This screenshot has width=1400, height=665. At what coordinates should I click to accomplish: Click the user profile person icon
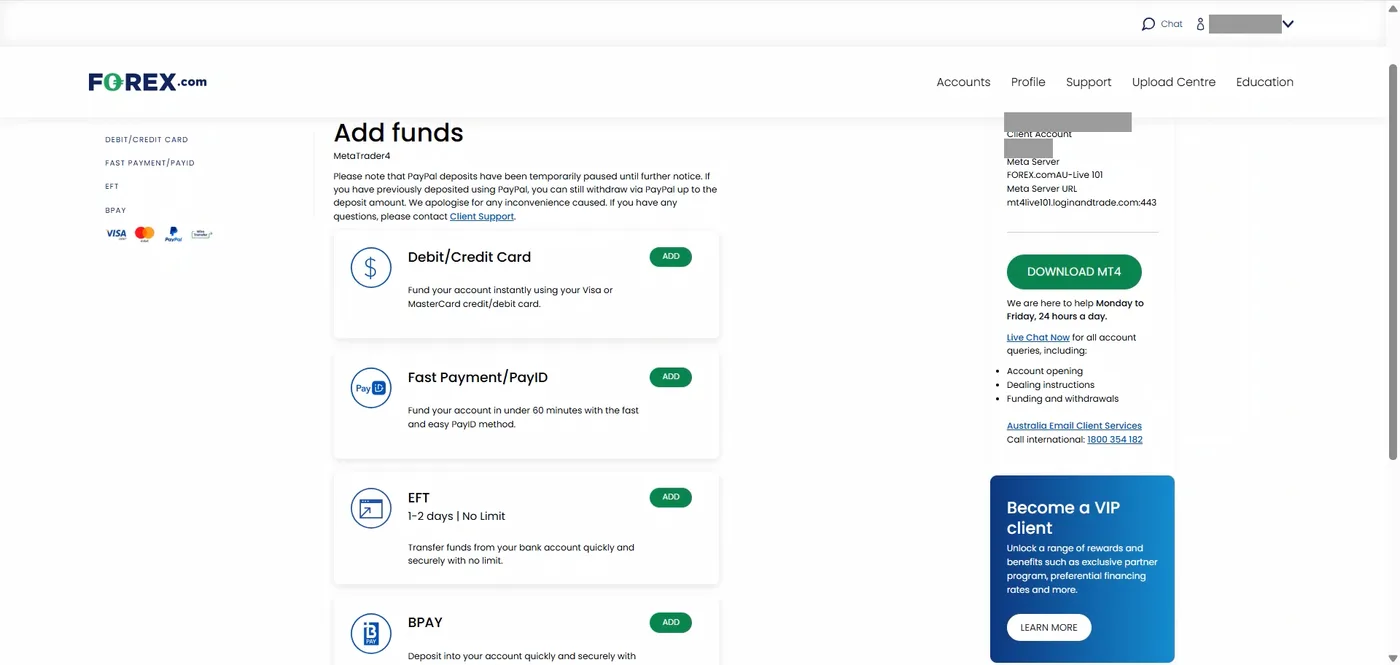(1200, 24)
